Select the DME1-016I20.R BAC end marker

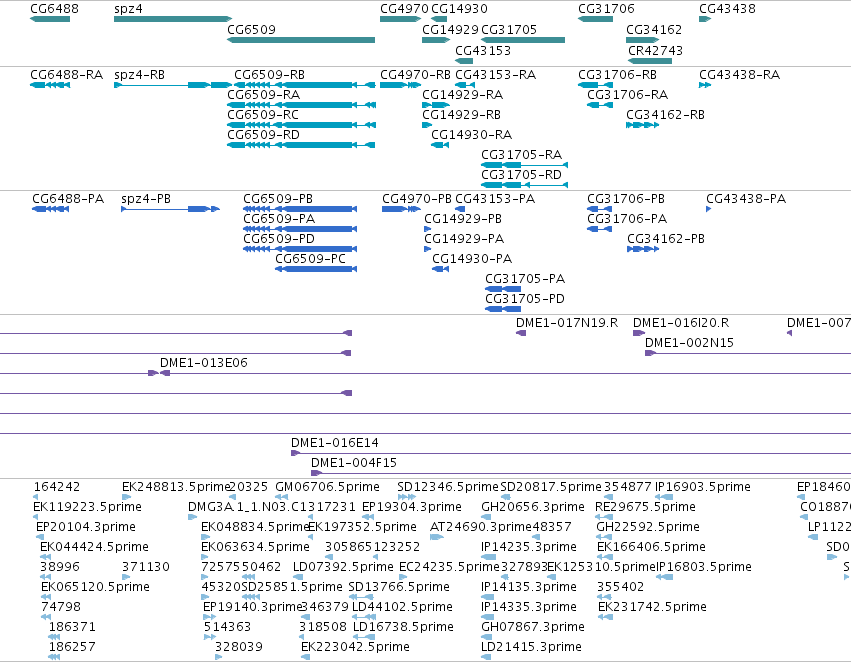click(x=639, y=333)
